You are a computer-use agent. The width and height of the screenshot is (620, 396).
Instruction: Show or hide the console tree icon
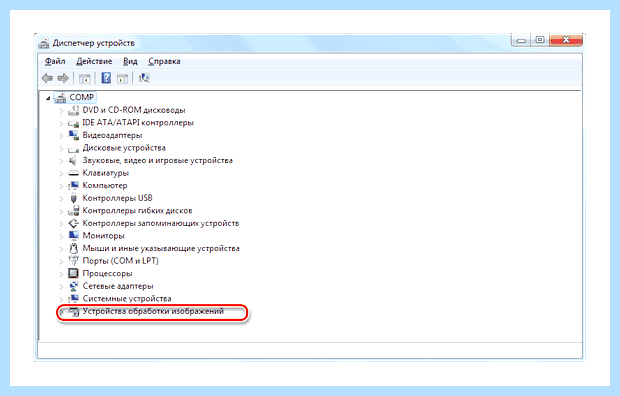85,78
